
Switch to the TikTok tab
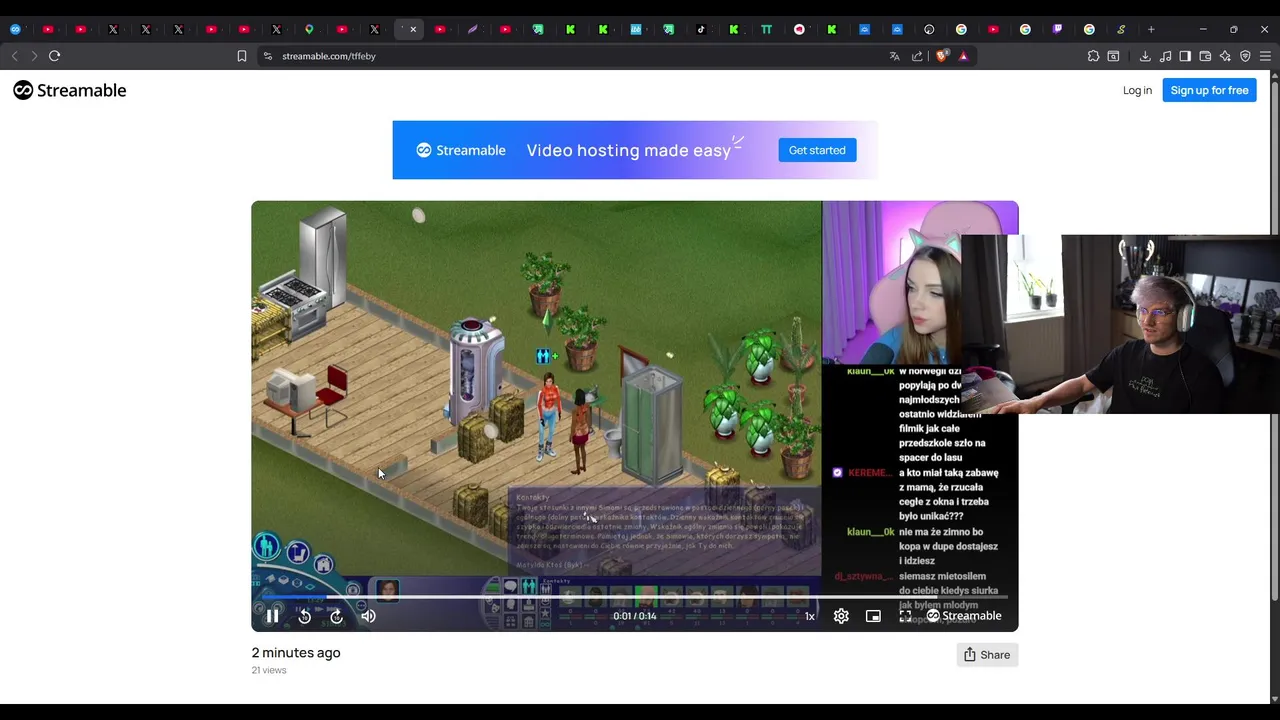[701, 29]
